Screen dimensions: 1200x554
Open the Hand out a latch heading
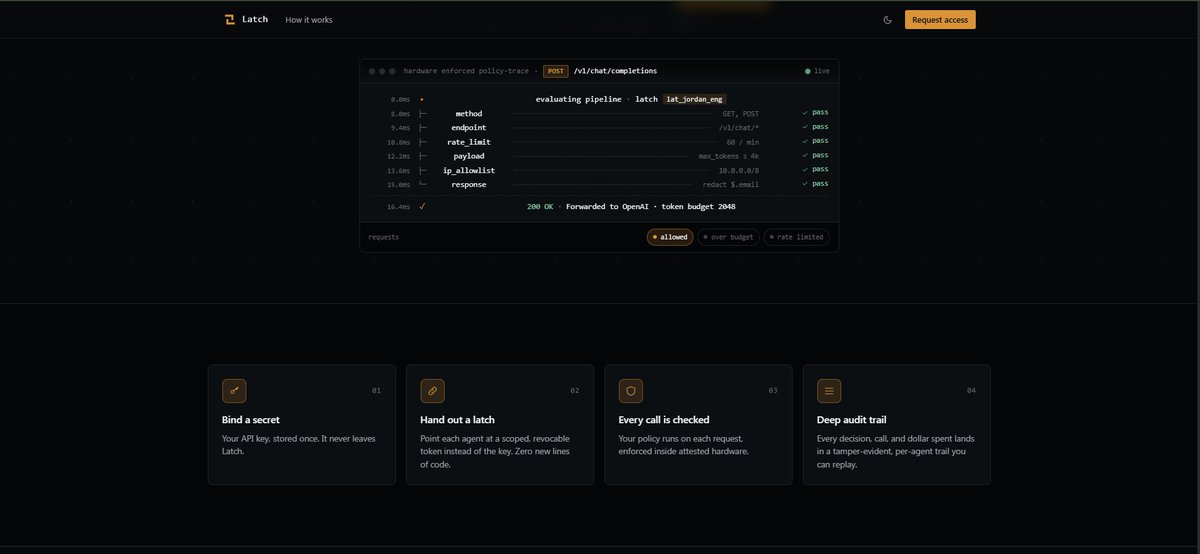click(x=457, y=420)
